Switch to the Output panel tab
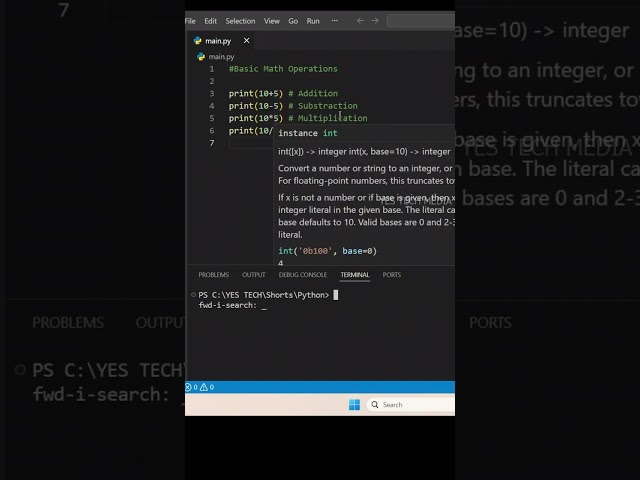Screen dimensions: 640x480 (253, 275)
